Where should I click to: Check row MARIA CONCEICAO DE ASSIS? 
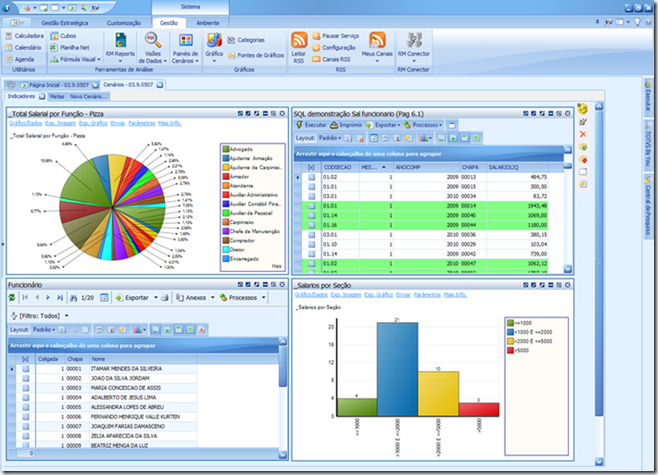point(26,388)
